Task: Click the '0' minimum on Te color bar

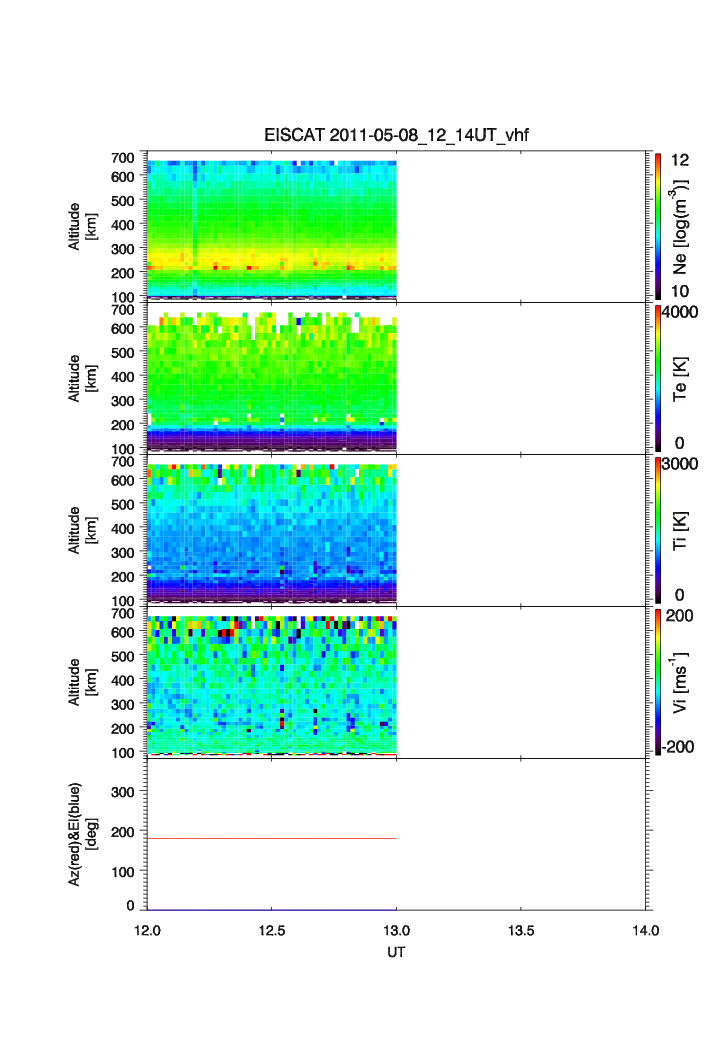Action: (680, 443)
